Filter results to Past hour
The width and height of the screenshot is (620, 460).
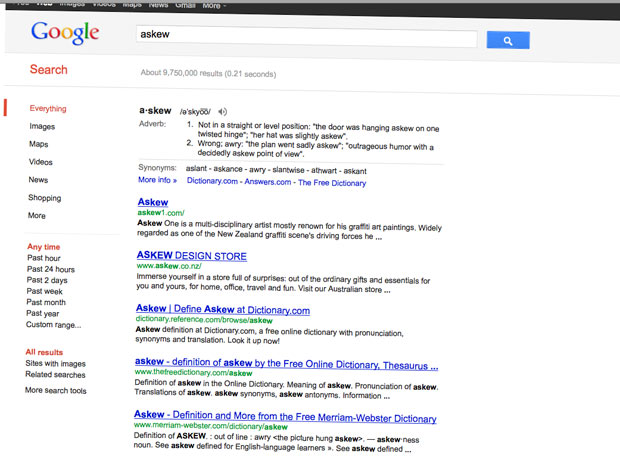[x=43, y=258]
